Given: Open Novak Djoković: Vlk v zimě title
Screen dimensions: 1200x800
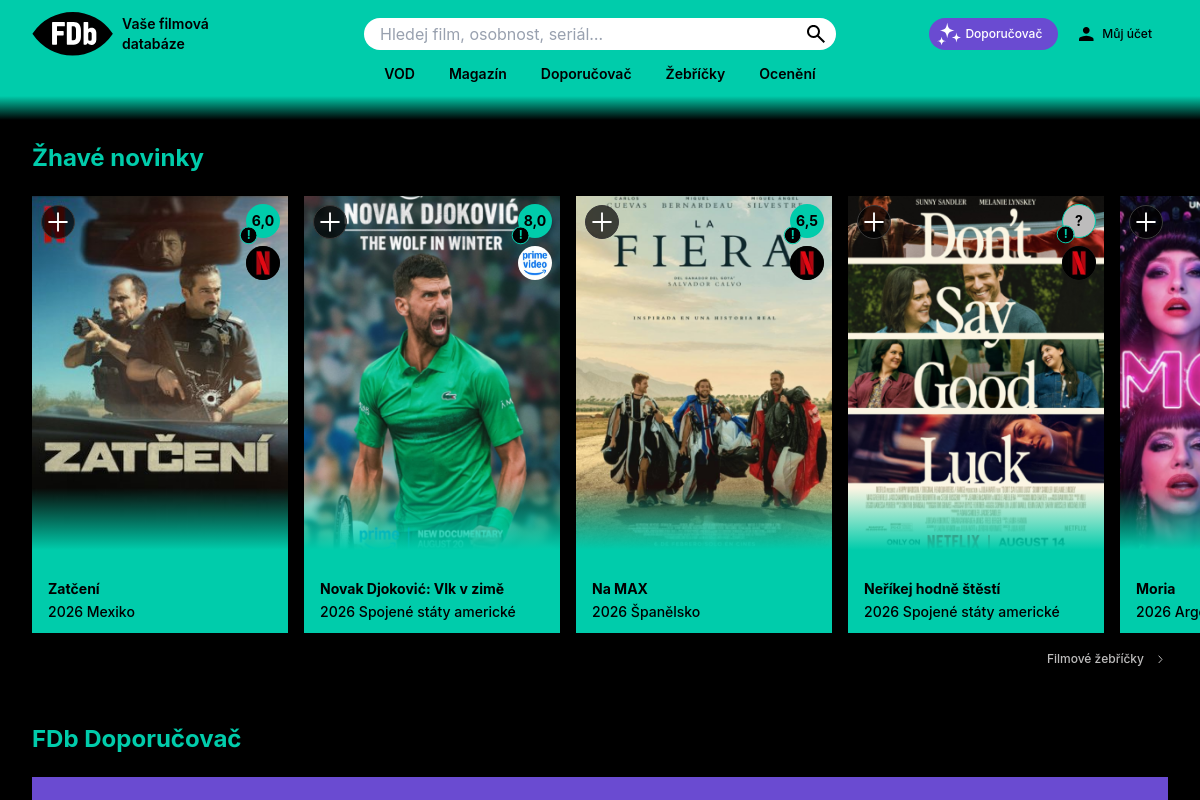Looking at the screenshot, I should click(412, 589).
